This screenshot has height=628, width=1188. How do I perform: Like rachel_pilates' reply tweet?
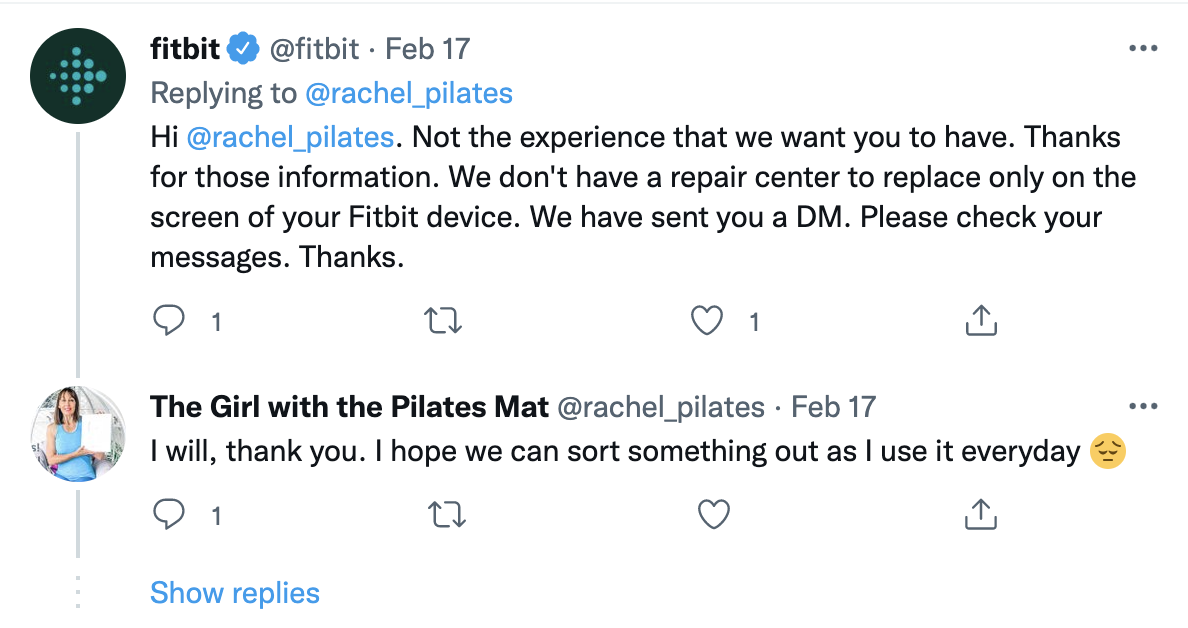click(x=713, y=514)
